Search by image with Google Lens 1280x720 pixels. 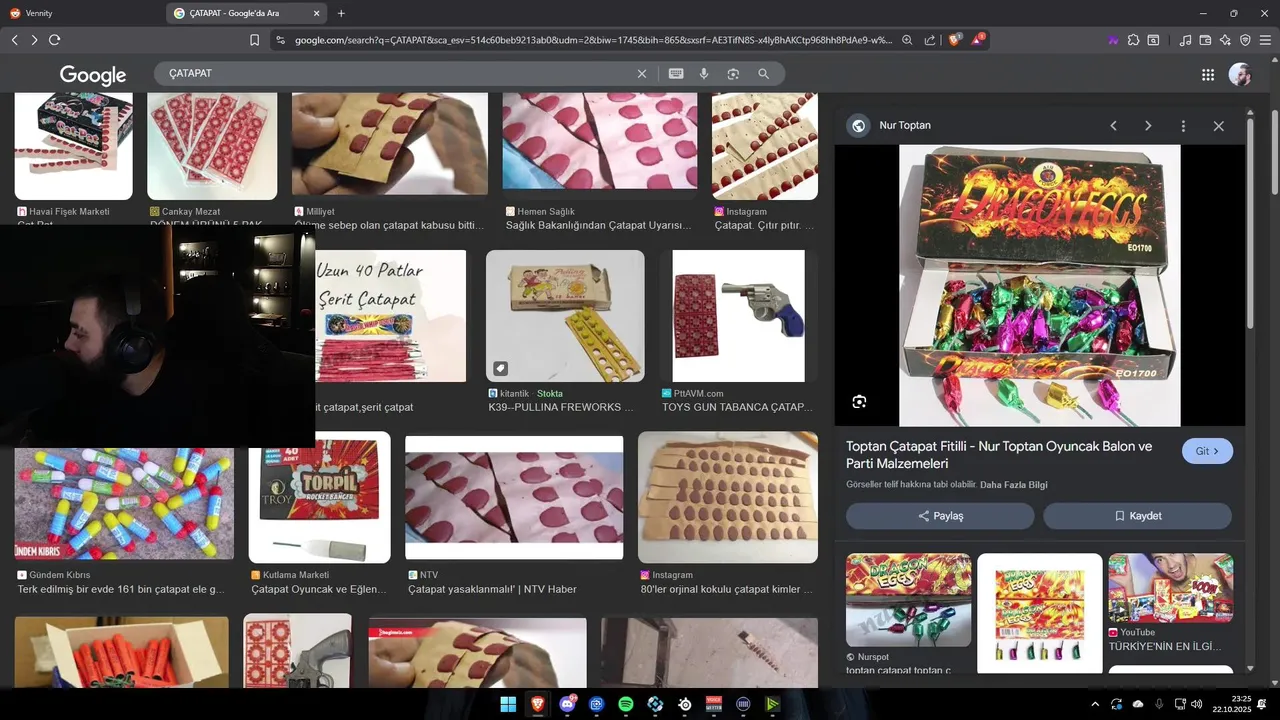tap(733, 74)
